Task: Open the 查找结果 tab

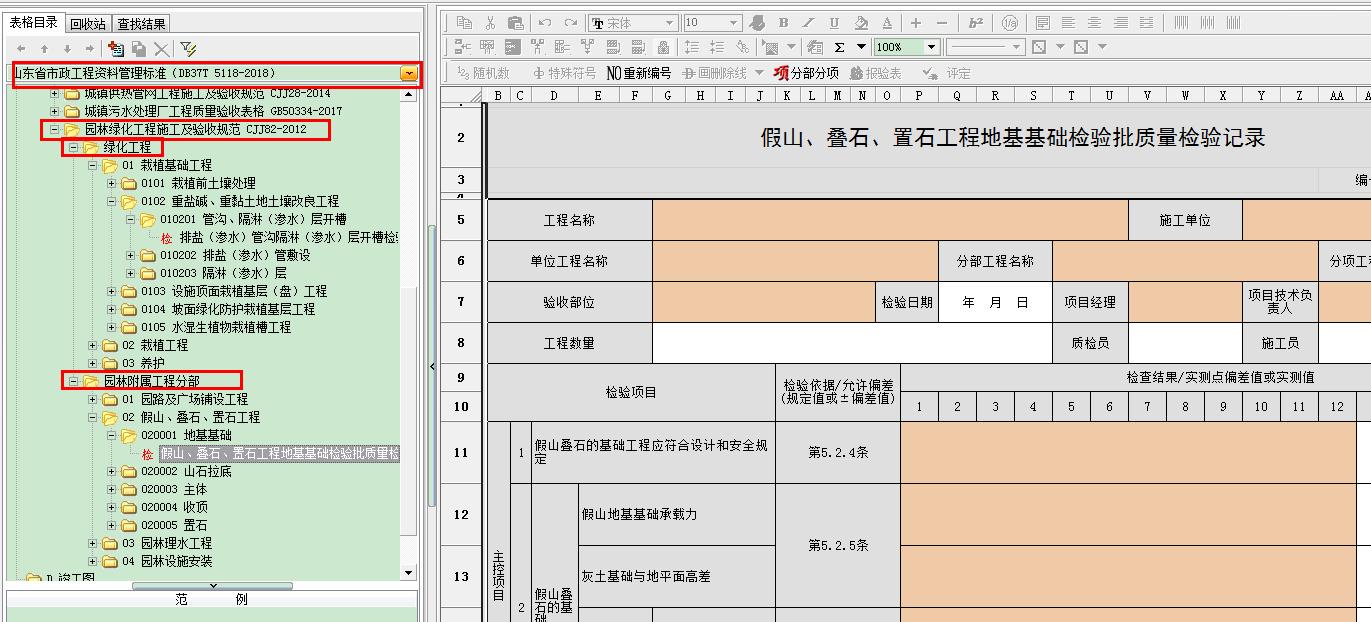Action: coord(141,23)
